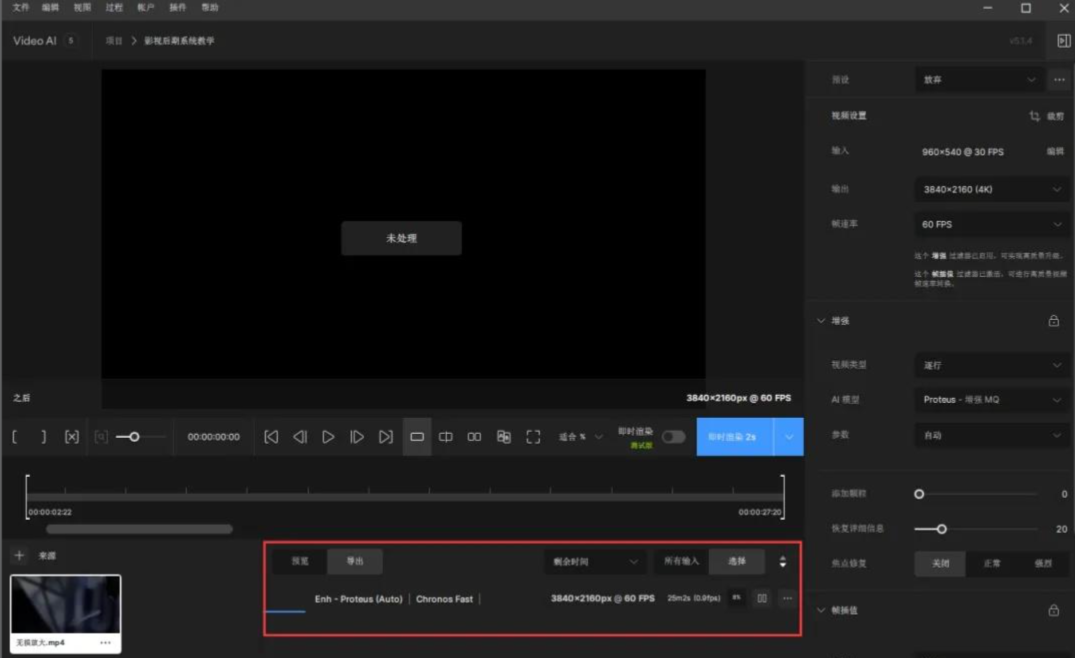
Task: Switch to split-view comparison mode
Action: [x=446, y=437]
